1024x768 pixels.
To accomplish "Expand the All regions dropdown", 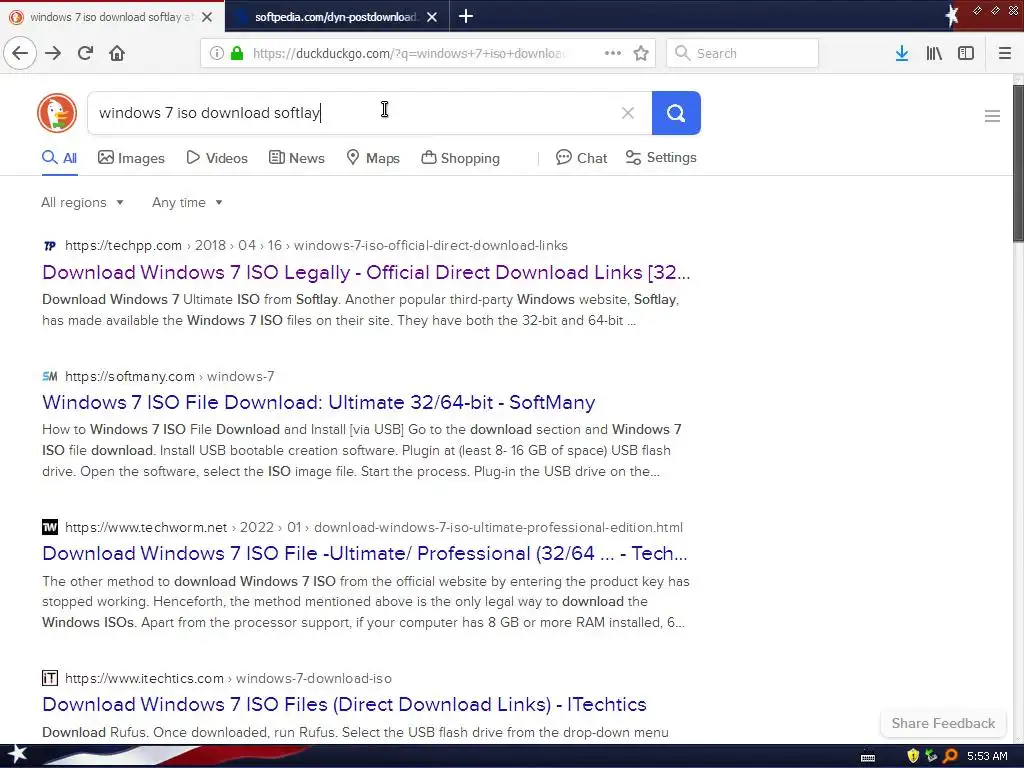I will coord(82,202).
